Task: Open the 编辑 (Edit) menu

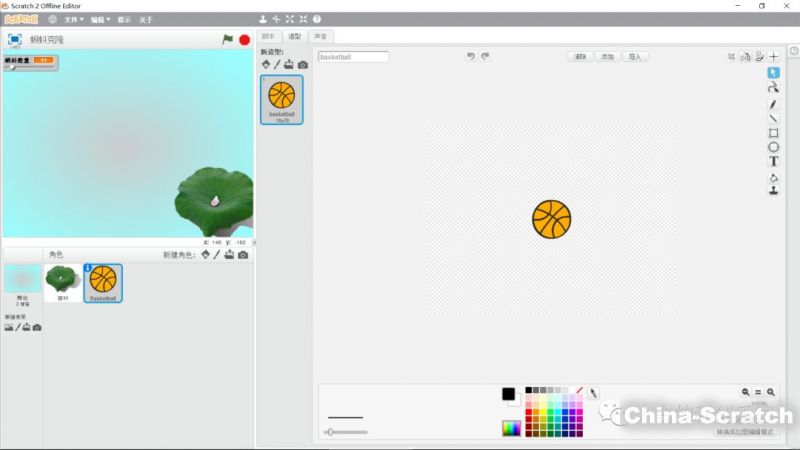Action: (x=99, y=19)
